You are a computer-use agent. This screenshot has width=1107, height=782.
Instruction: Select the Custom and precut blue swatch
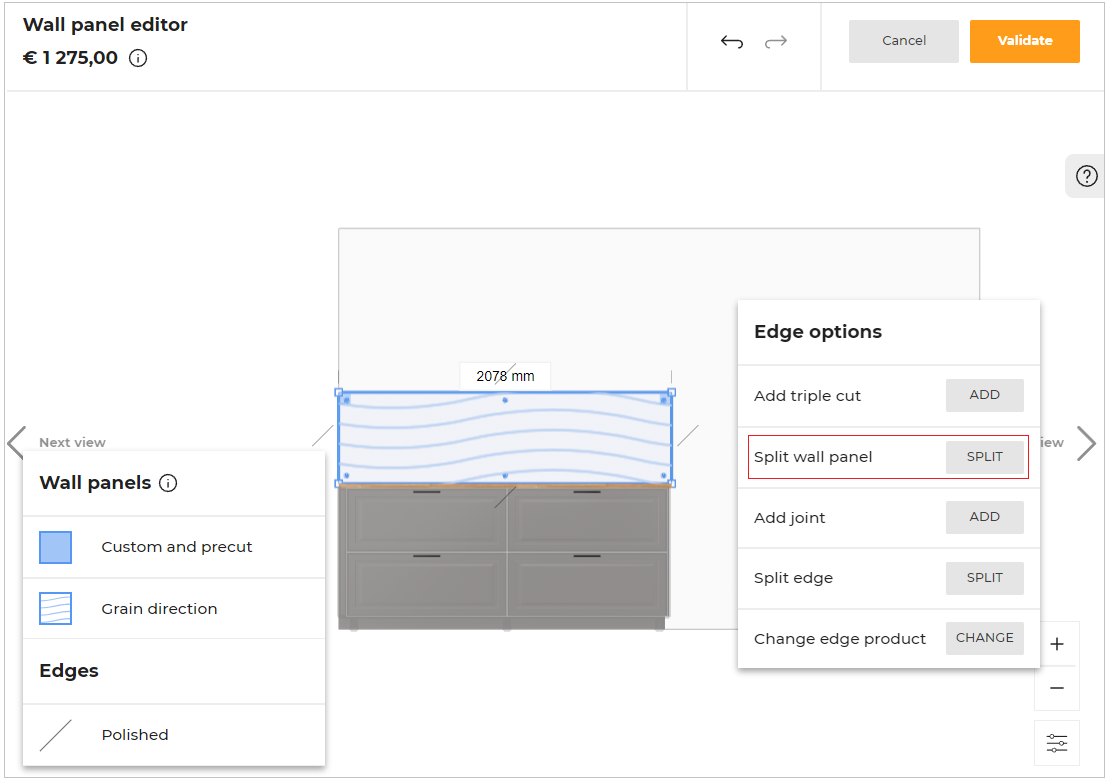pos(56,547)
